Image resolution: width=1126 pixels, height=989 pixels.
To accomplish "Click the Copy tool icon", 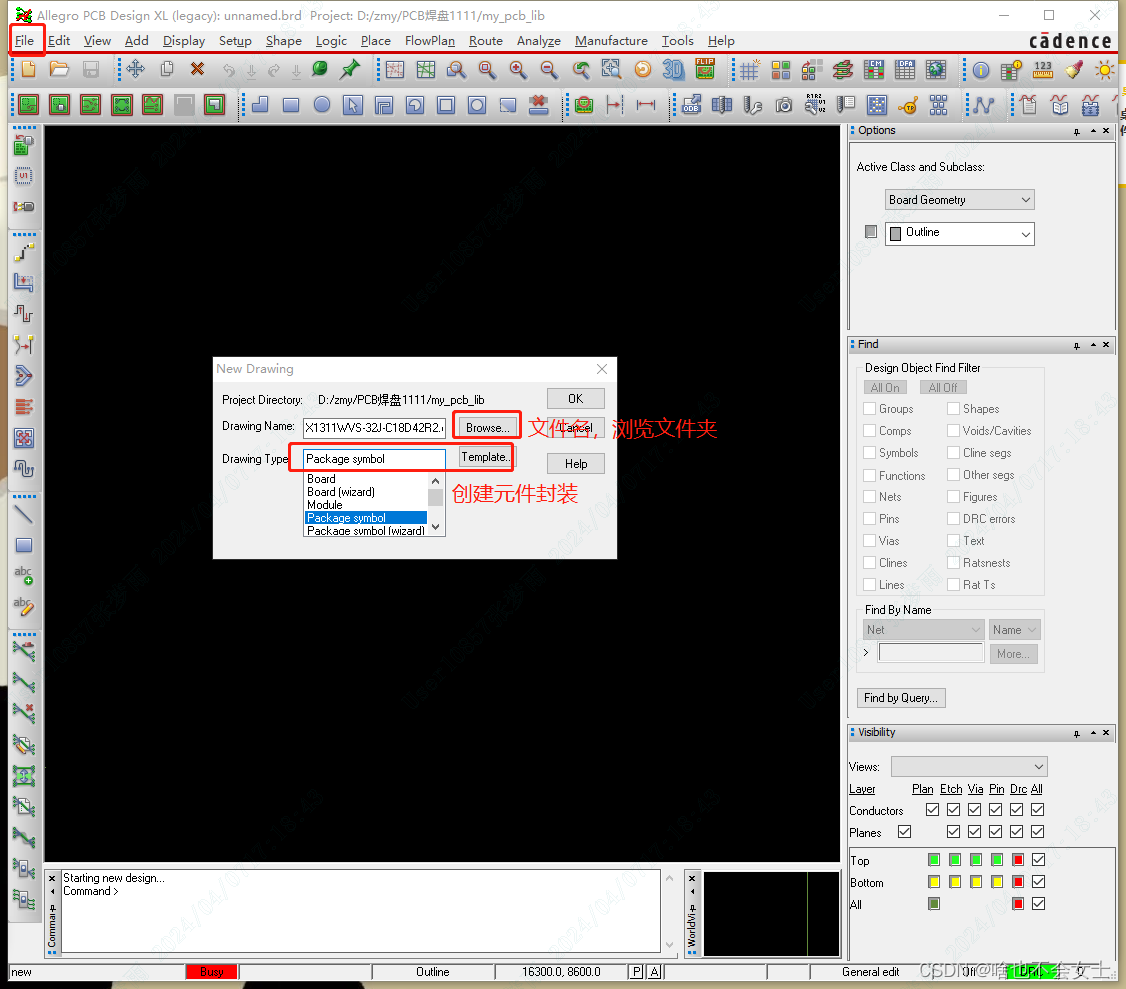I will 167,70.
